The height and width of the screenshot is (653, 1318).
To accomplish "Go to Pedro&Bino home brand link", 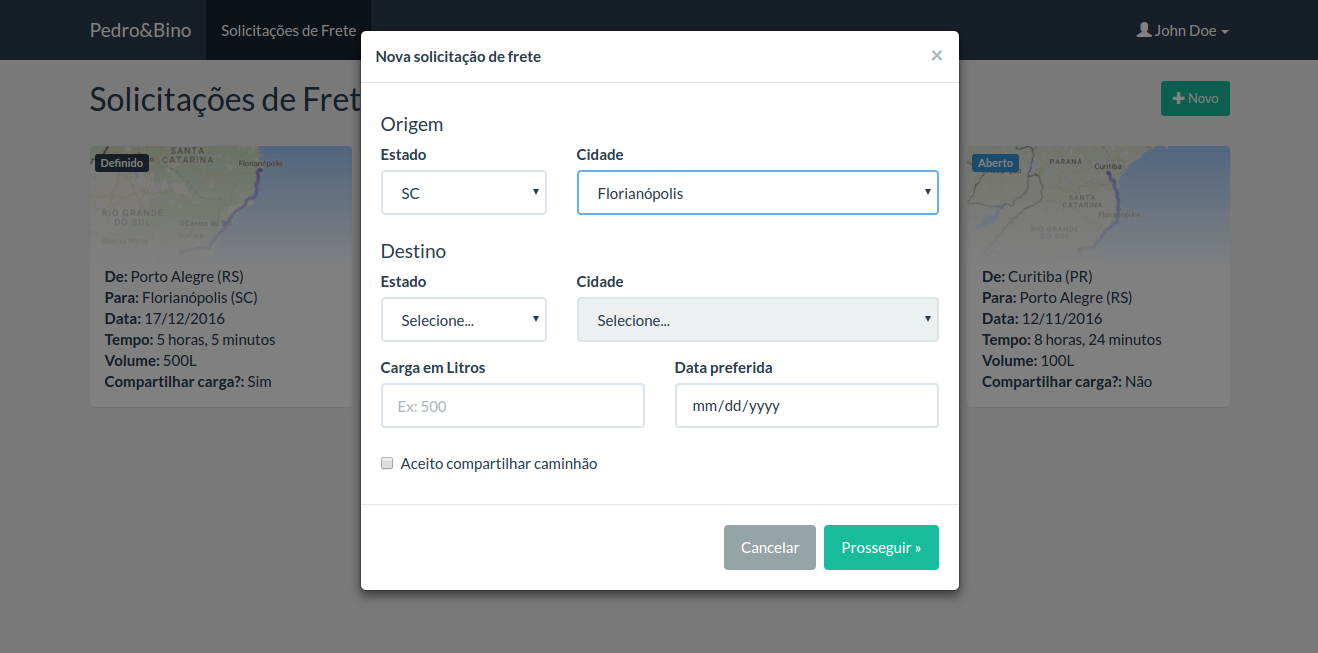I will pyautogui.click(x=140, y=30).
